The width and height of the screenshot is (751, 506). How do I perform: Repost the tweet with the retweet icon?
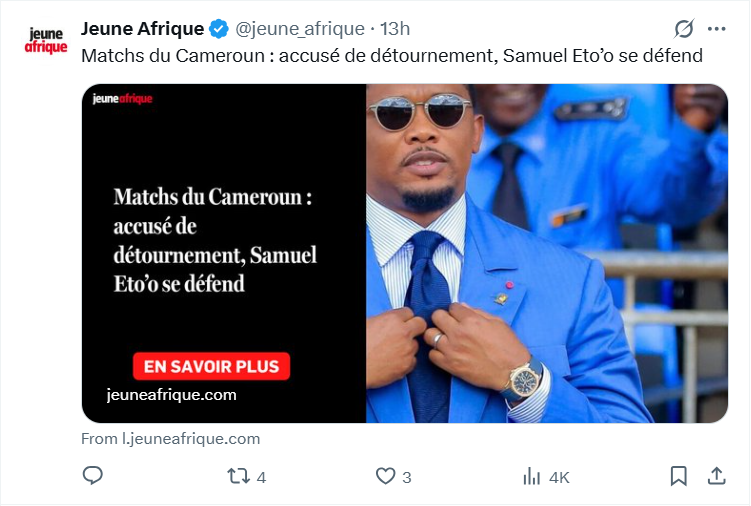pos(239,476)
